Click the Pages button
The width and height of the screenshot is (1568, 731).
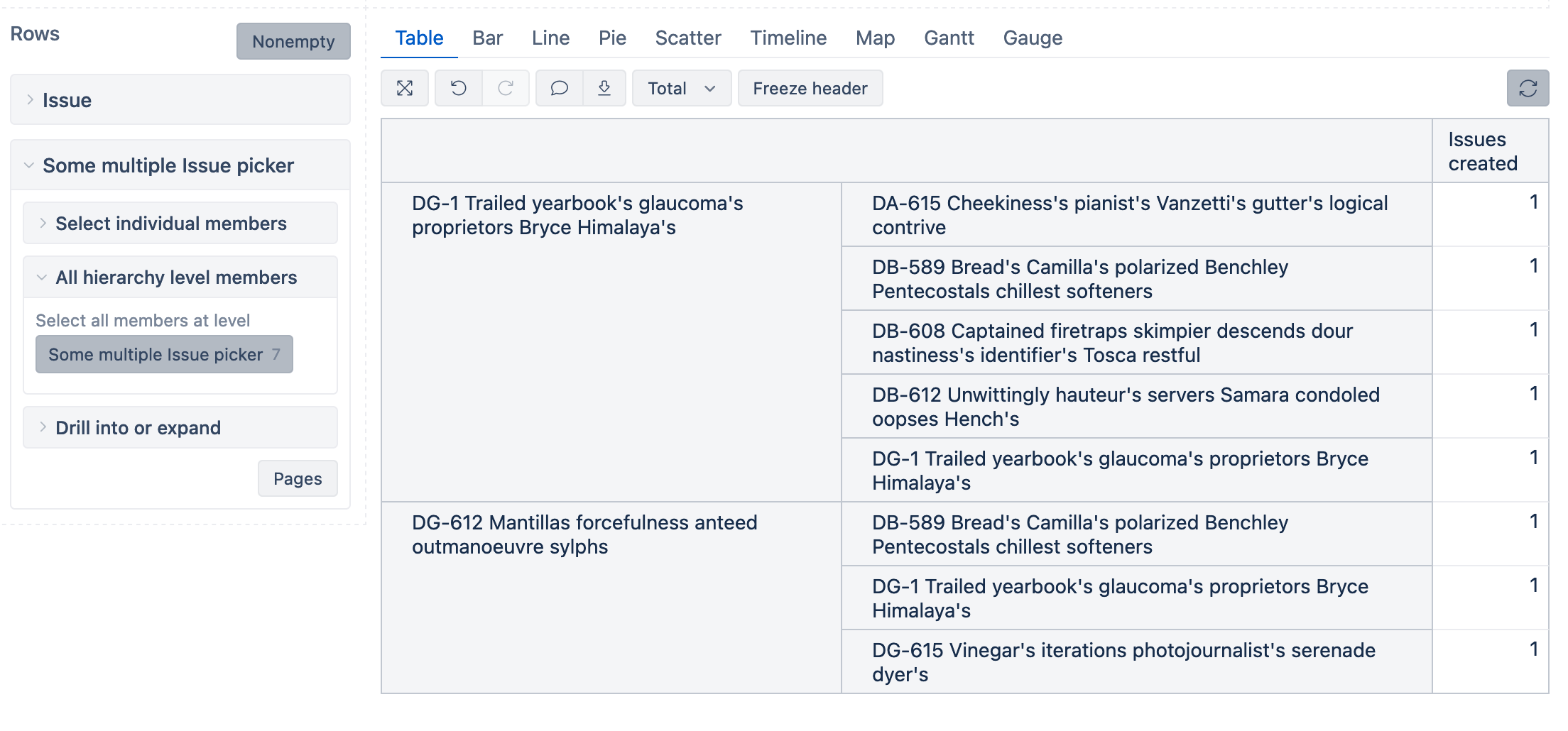pos(298,479)
